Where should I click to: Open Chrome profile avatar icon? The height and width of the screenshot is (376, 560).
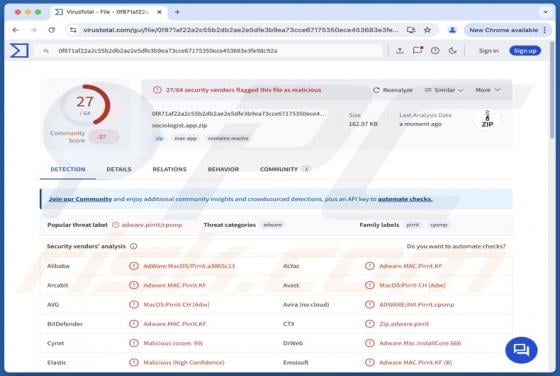coord(452,30)
